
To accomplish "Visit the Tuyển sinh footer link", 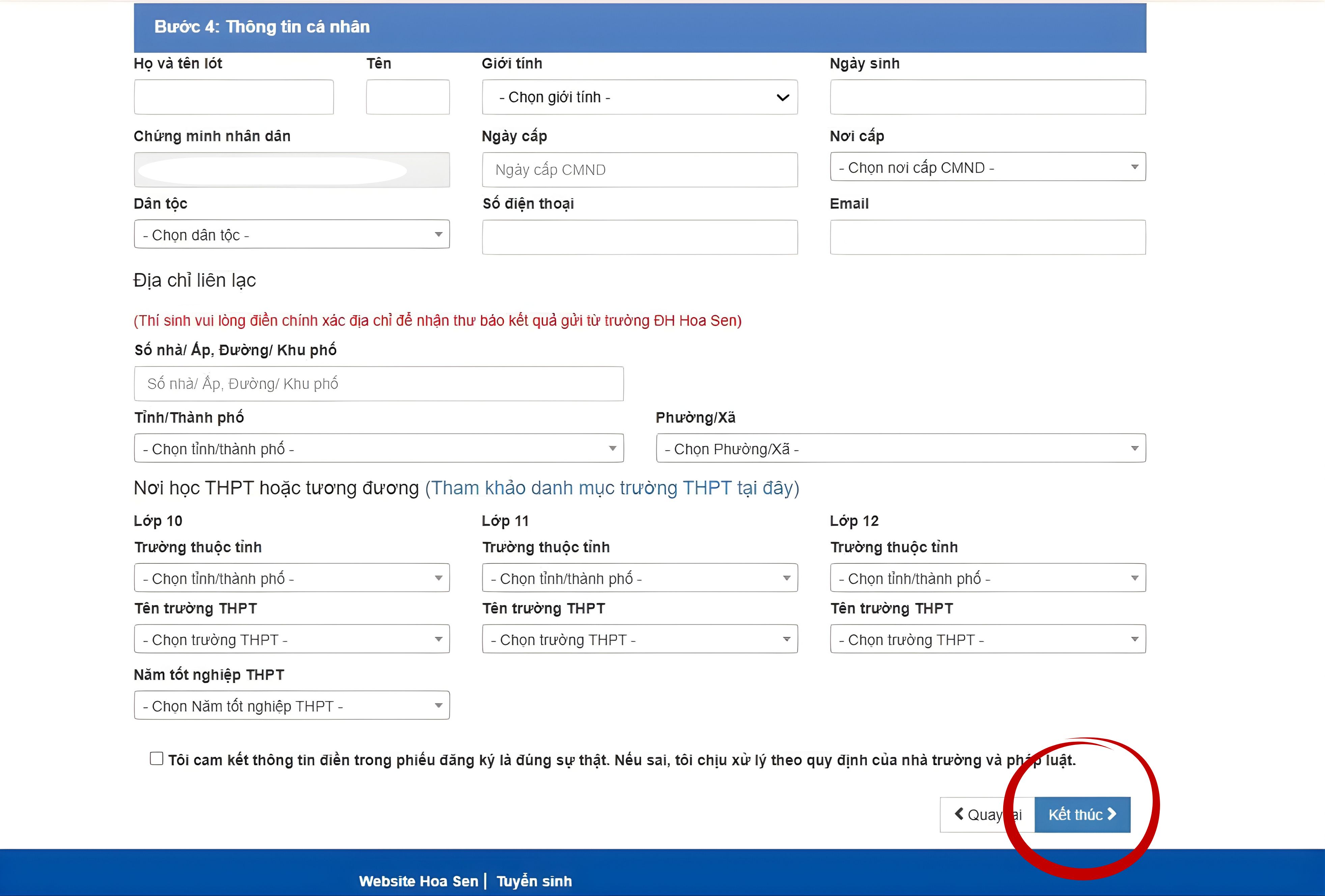I will pos(534,881).
